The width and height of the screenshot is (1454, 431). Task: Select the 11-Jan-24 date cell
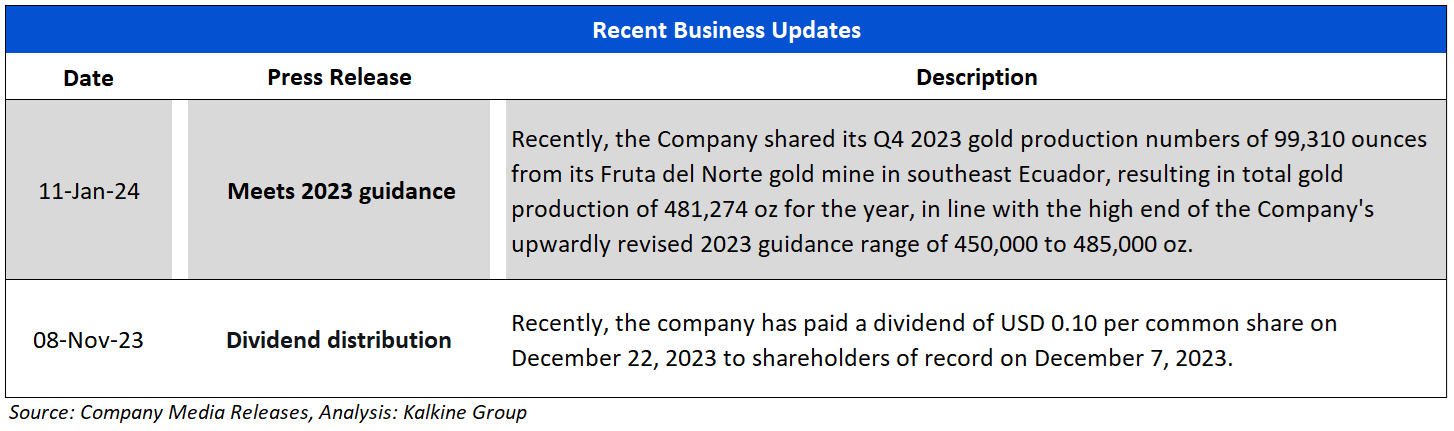tap(88, 190)
